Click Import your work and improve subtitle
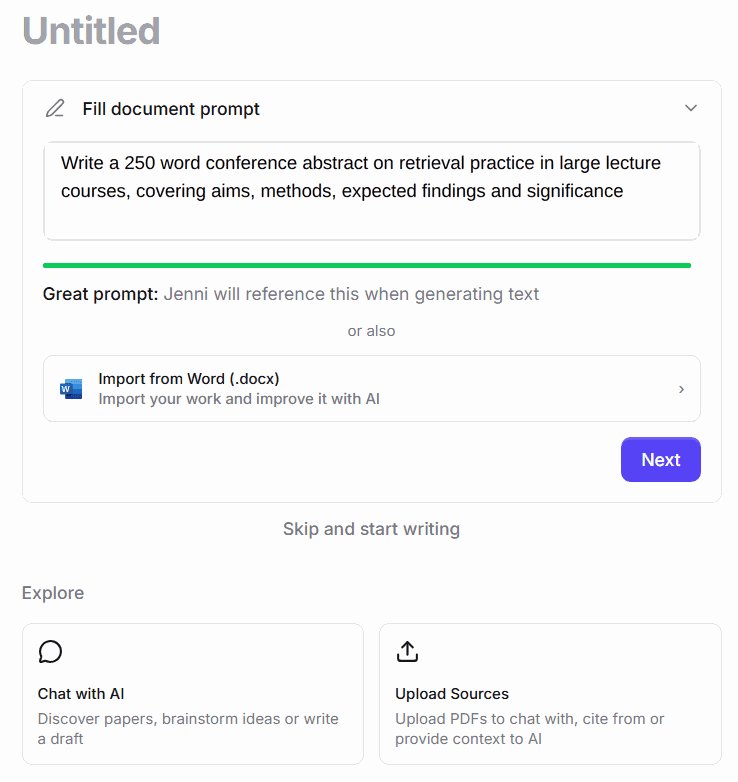 point(239,399)
